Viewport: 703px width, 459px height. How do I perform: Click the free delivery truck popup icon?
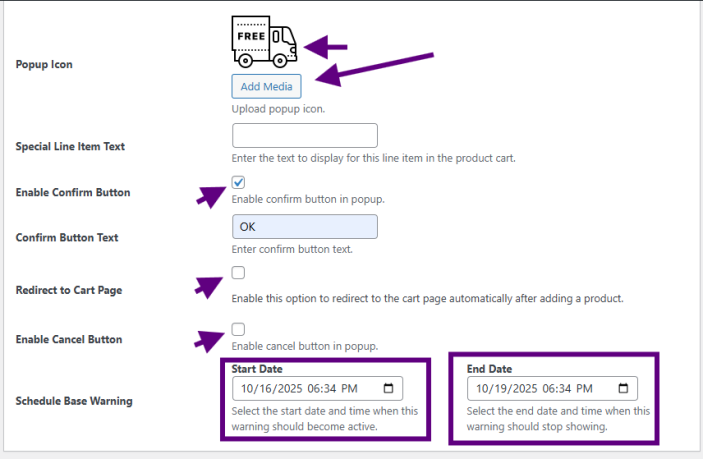[x=264, y=41]
